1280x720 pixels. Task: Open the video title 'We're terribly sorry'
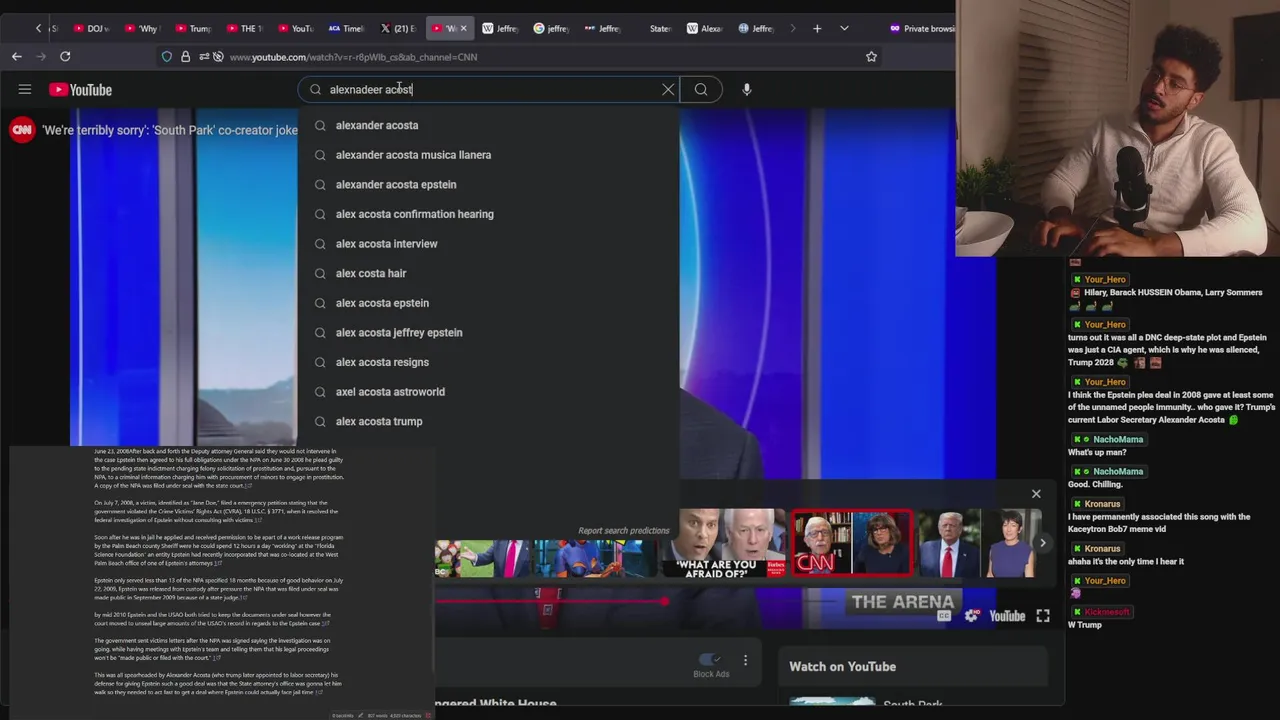point(170,130)
